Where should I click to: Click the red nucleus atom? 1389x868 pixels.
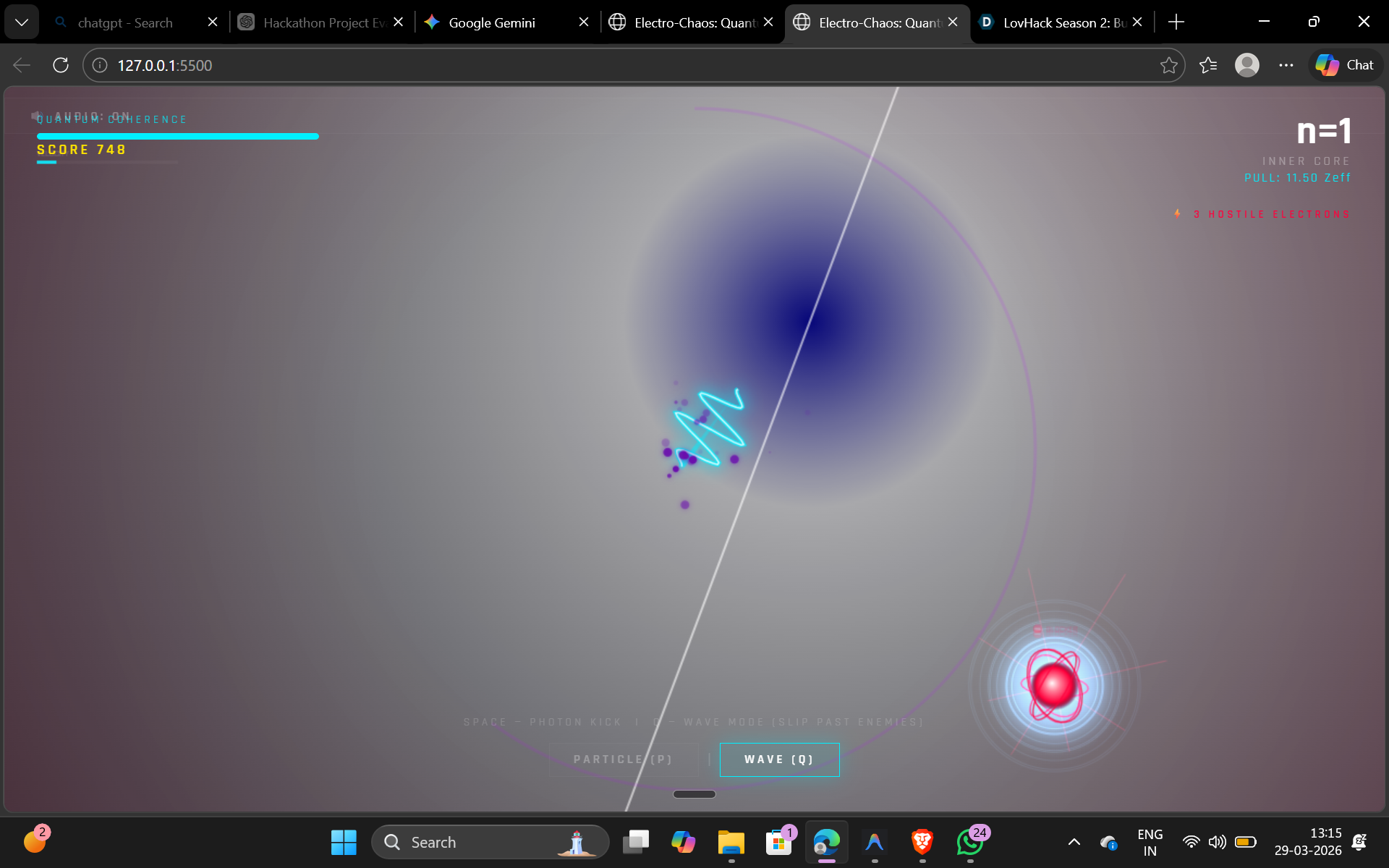pyautogui.click(x=1054, y=685)
